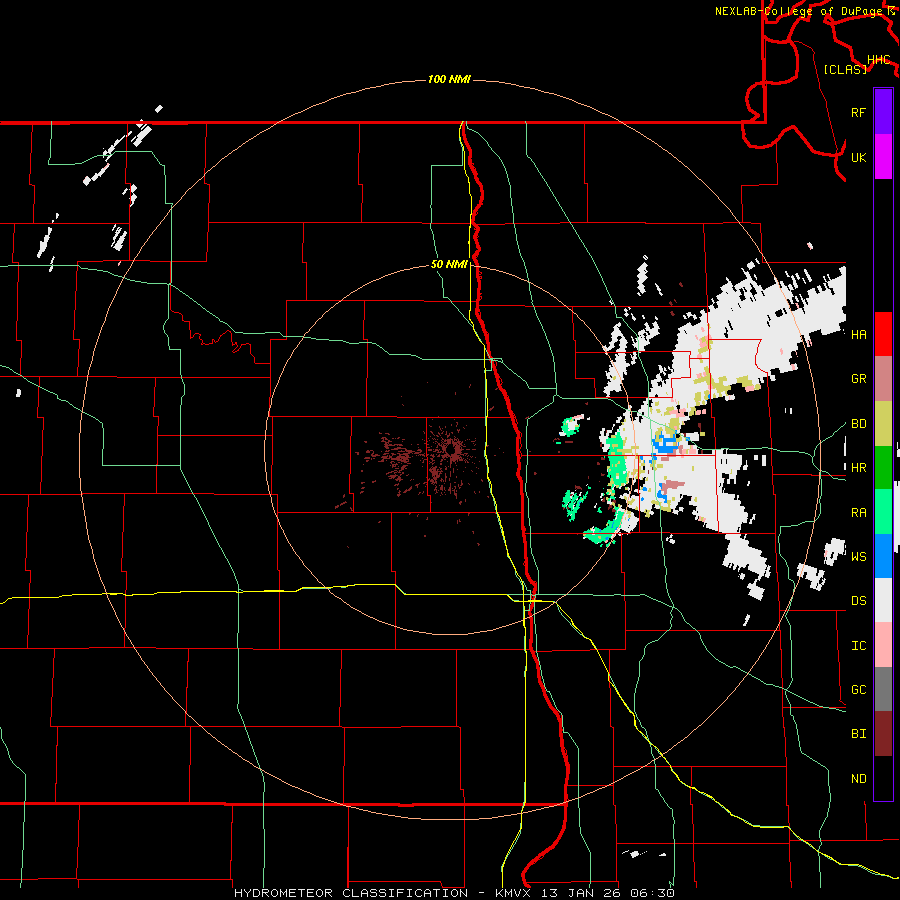Screen dimensions: 900x900
Task: Click the 'GC' legend label
Action: (x=858, y=689)
